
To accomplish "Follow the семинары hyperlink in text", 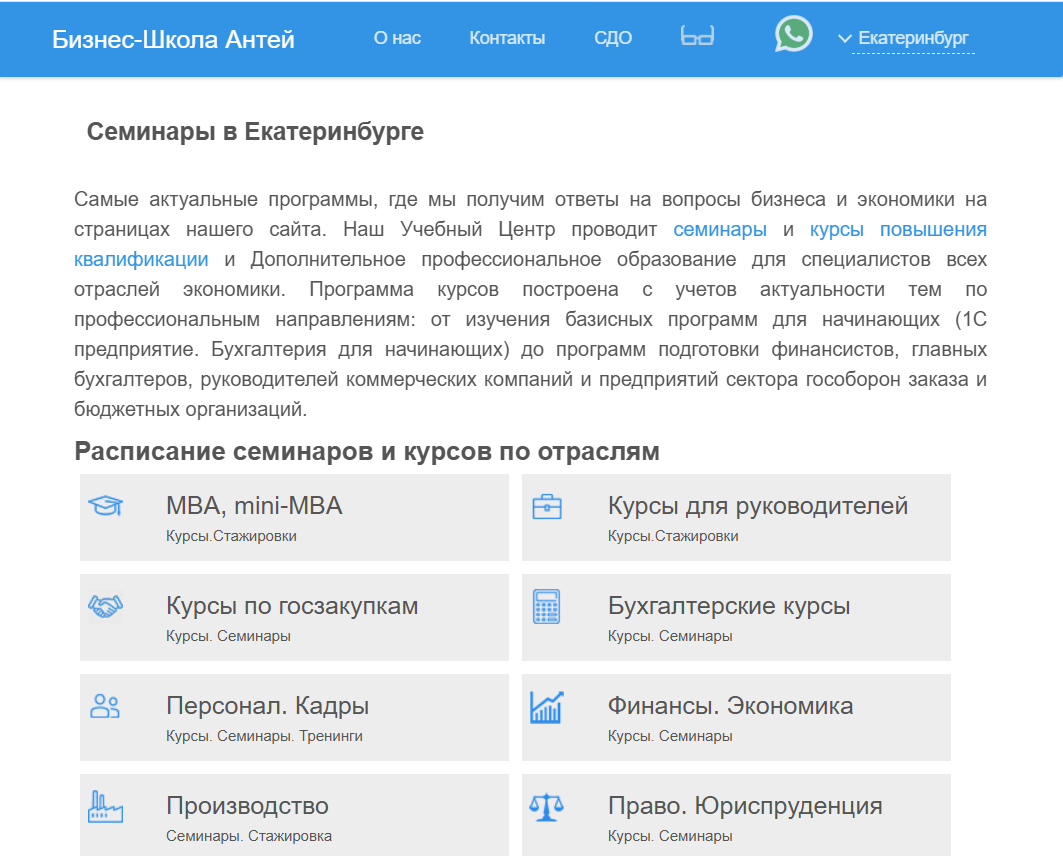I will tap(720, 229).
